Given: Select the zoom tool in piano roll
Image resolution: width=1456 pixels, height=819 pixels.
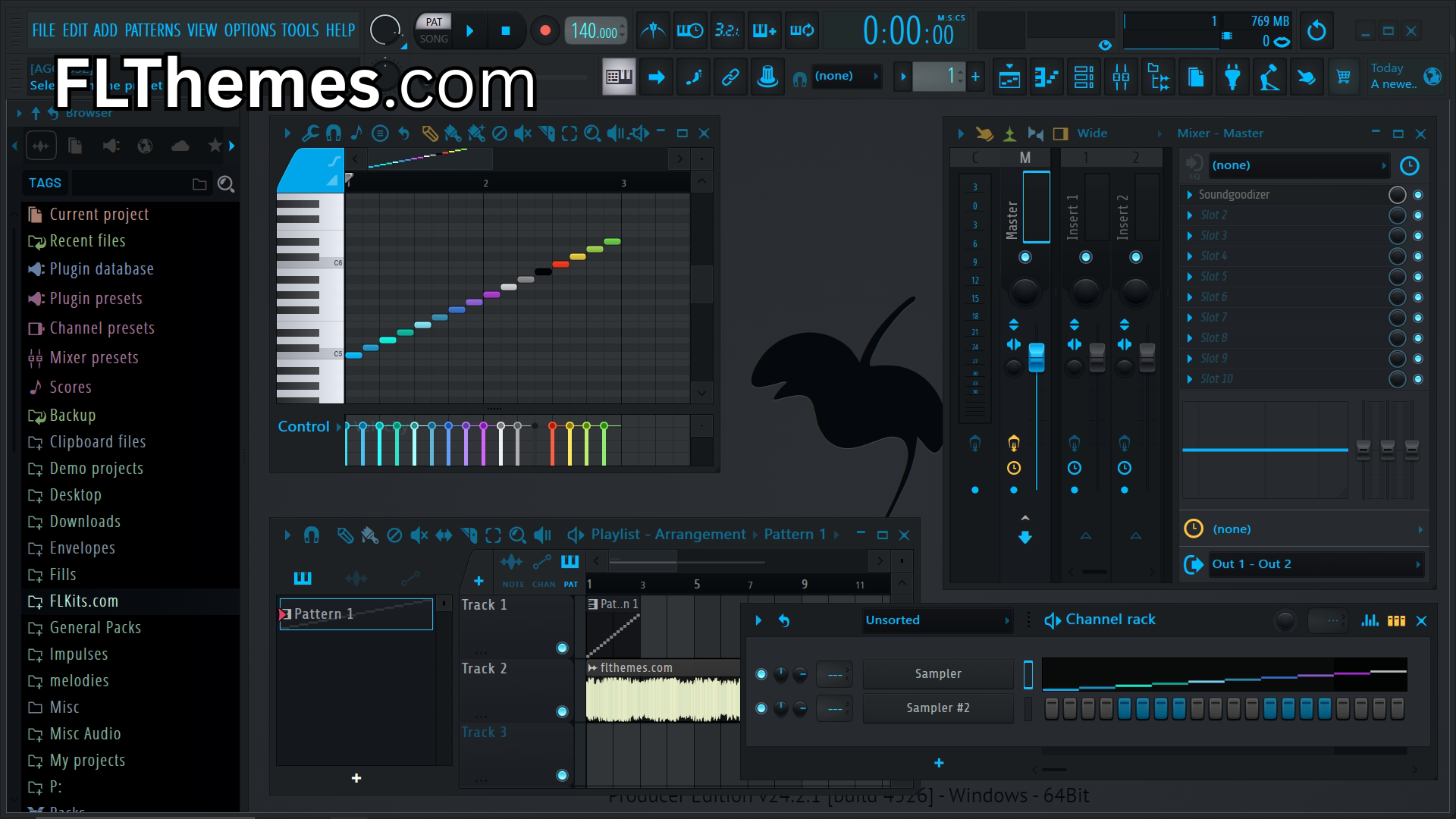Looking at the screenshot, I should pyautogui.click(x=592, y=133).
